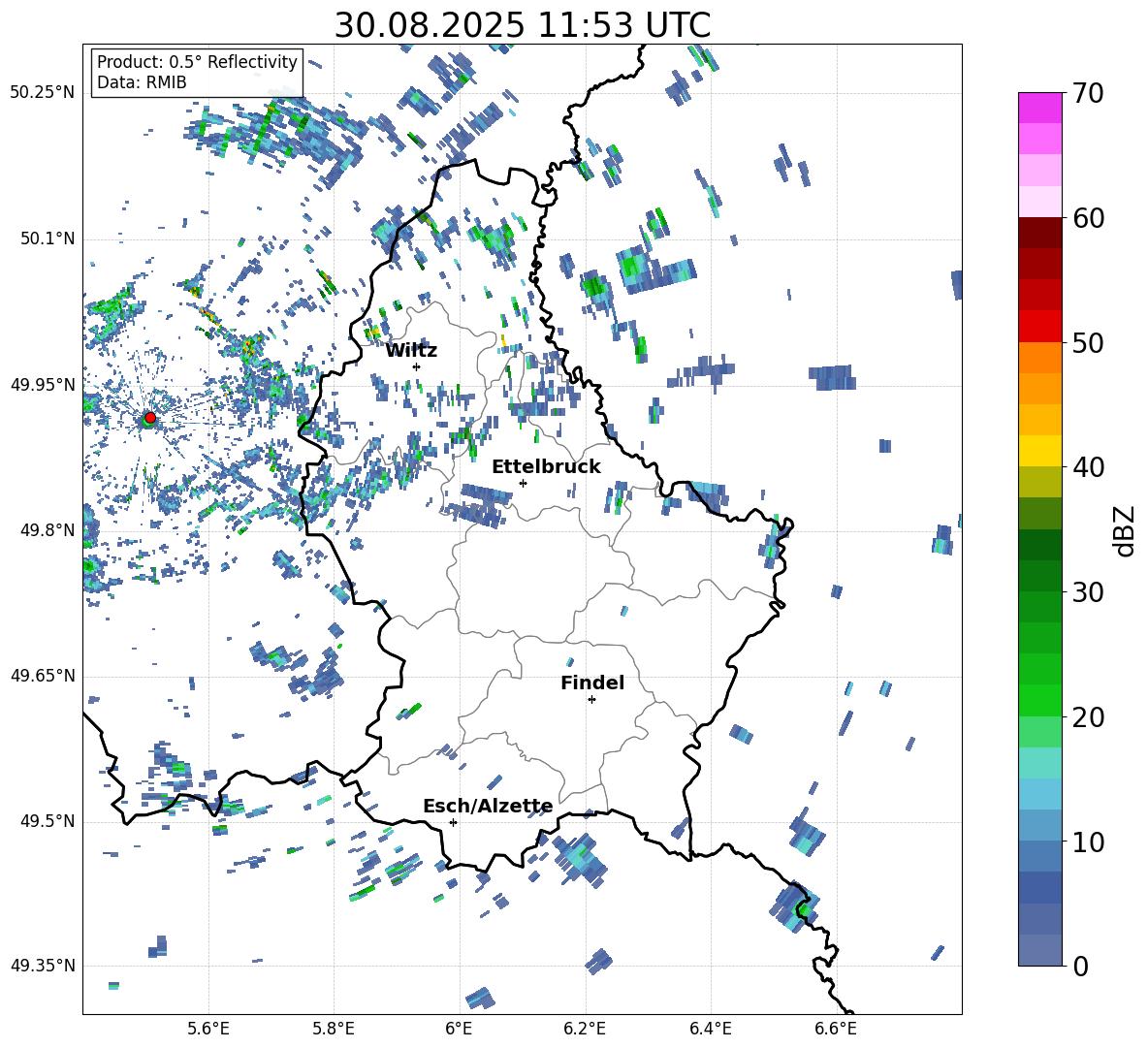Click the 6.6°E longitude label
This screenshot has width=1148, height=1048.
836,1030
